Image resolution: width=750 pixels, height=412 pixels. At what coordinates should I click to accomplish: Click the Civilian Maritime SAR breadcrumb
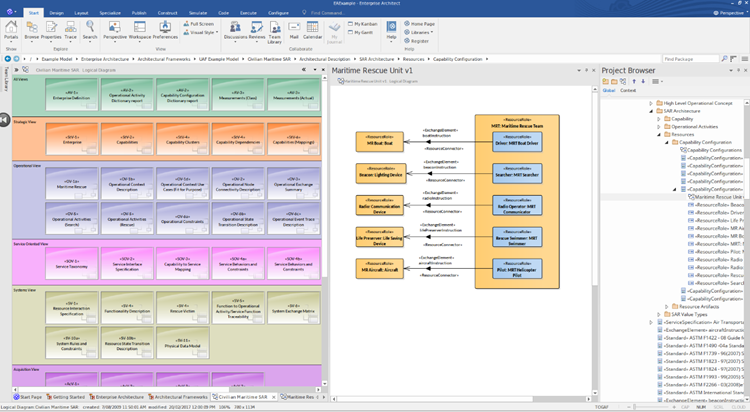click(269, 59)
